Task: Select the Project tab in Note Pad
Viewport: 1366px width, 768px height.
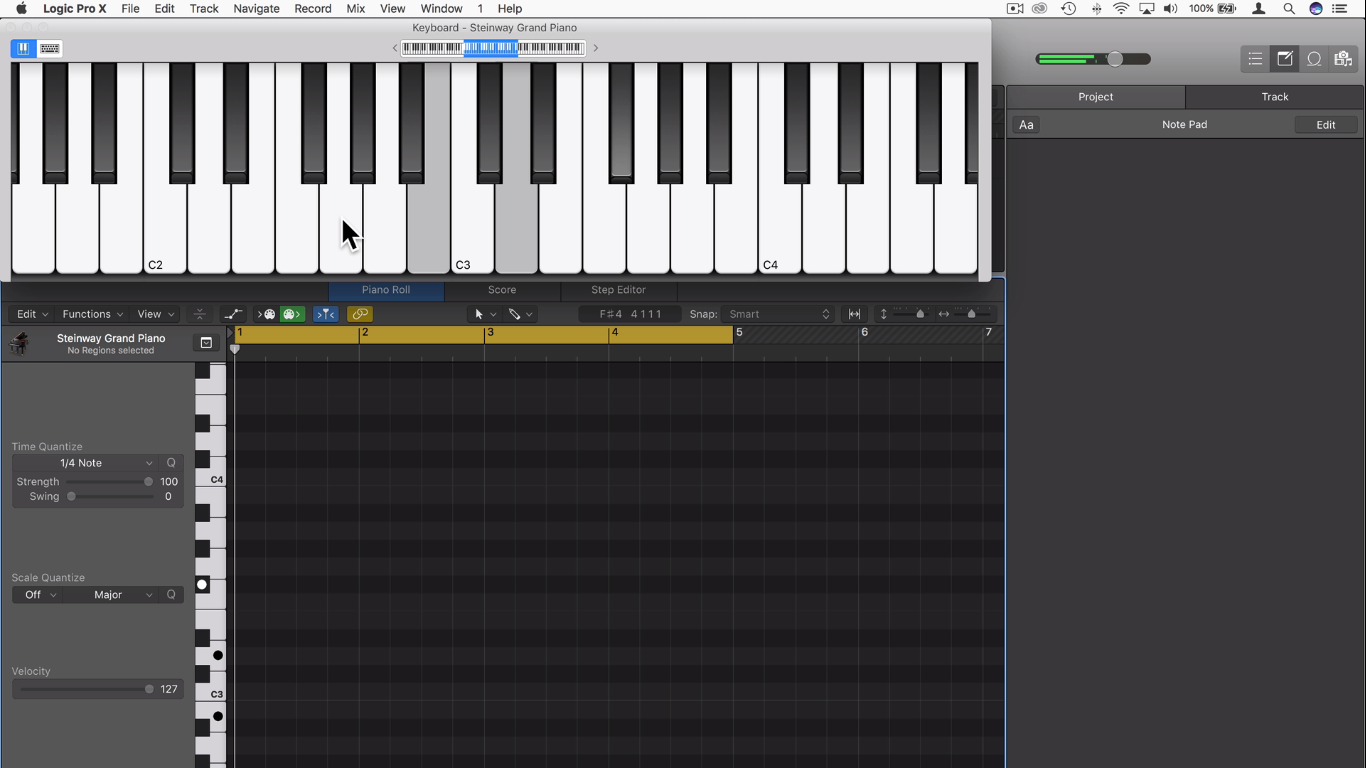Action: point(1096,97)
